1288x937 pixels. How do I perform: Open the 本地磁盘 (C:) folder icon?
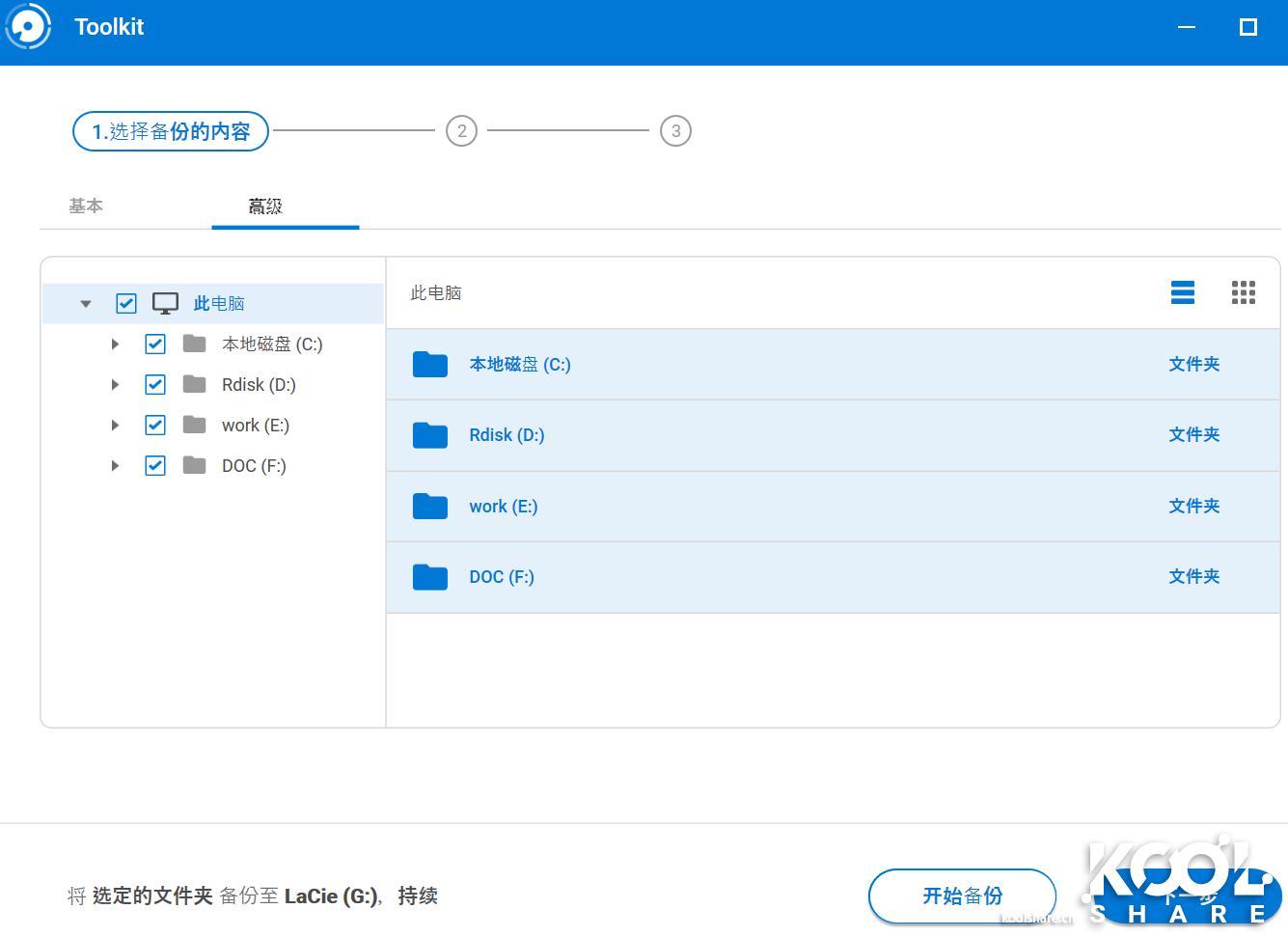[x=429, y=364]
